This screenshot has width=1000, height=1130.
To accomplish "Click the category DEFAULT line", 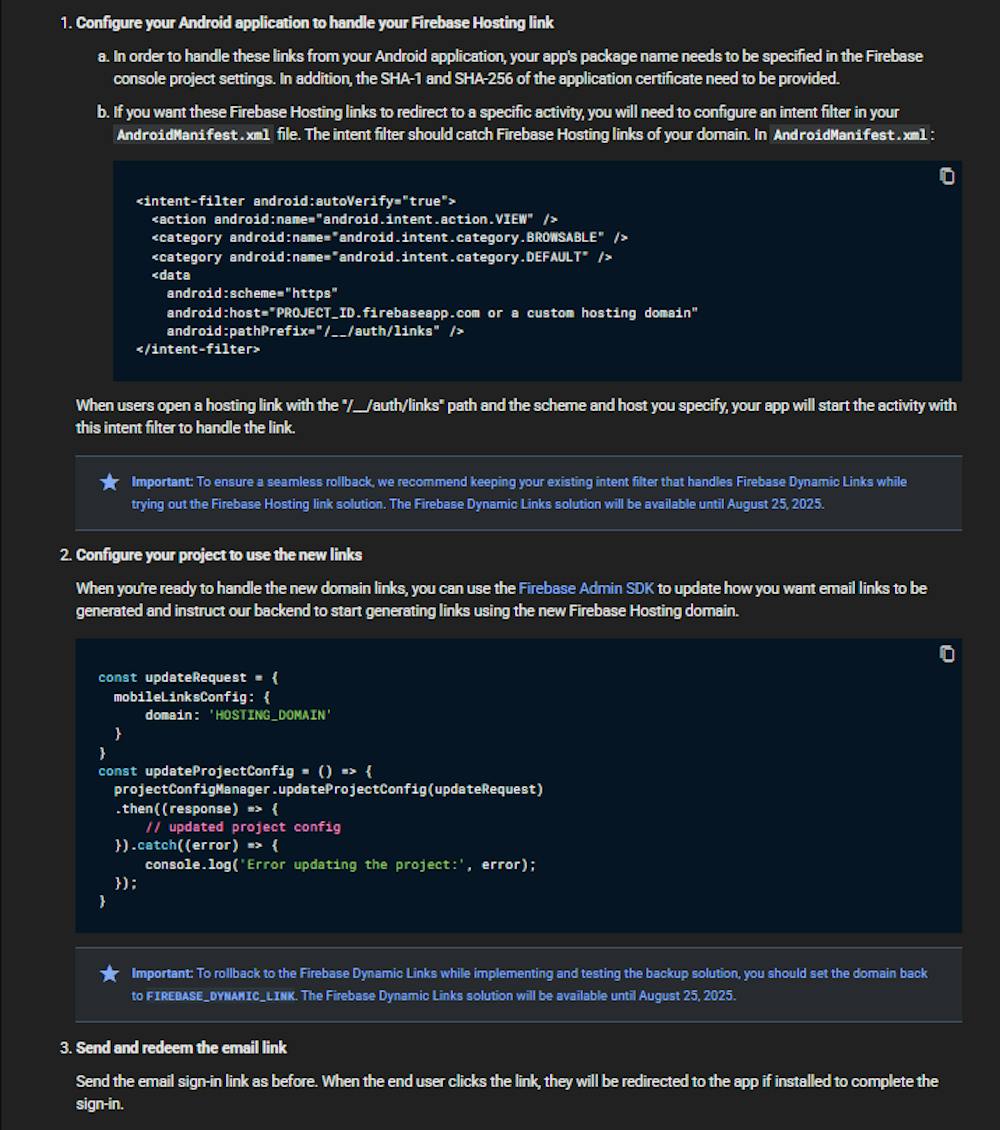I will 382,257.
